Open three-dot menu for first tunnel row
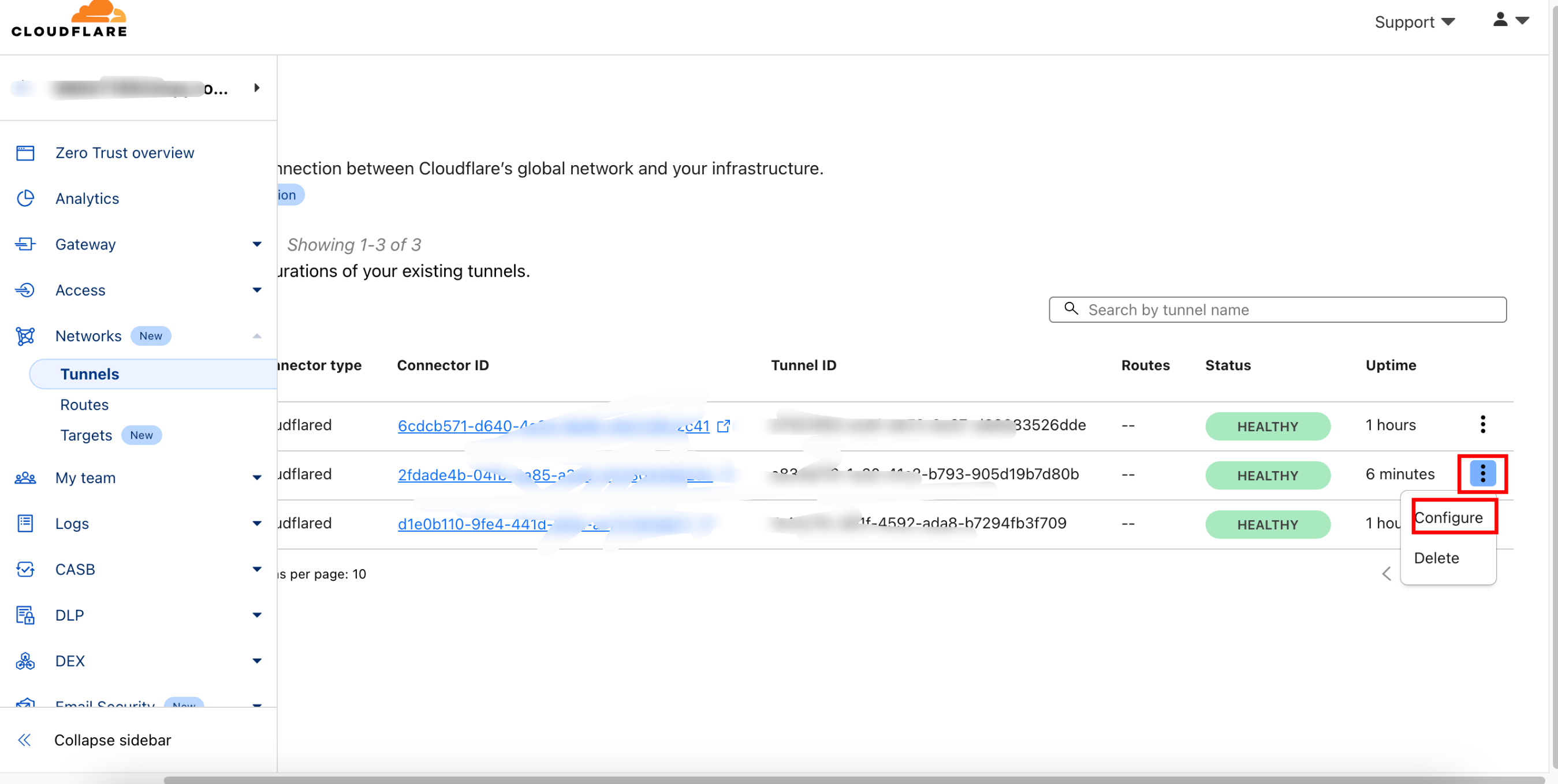Viewport: 1558px width, 784px height. pyautogui.click(x=1482, y=424)
